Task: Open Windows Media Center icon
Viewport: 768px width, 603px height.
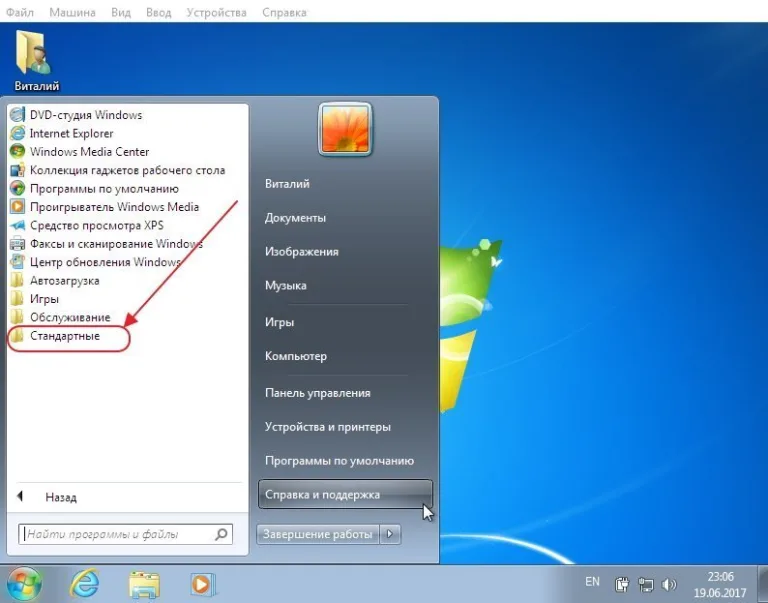Action: pos(17,151)
